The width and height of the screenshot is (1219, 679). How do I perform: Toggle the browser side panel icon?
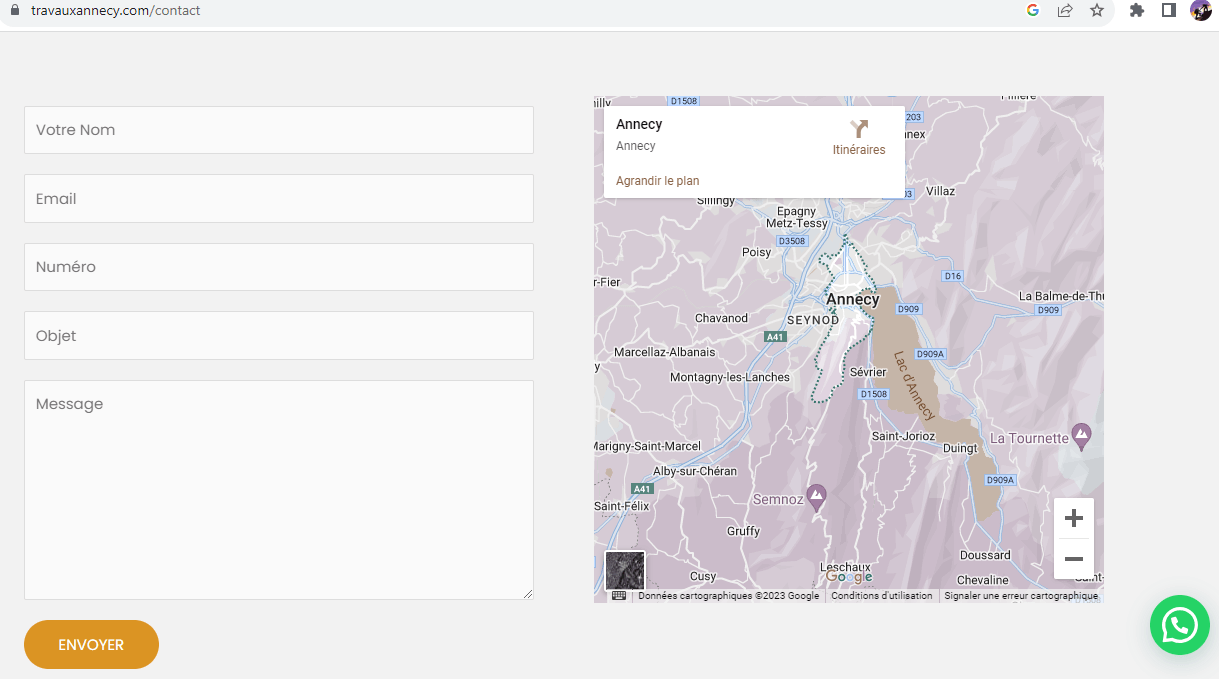click(x=1168, y=10)
